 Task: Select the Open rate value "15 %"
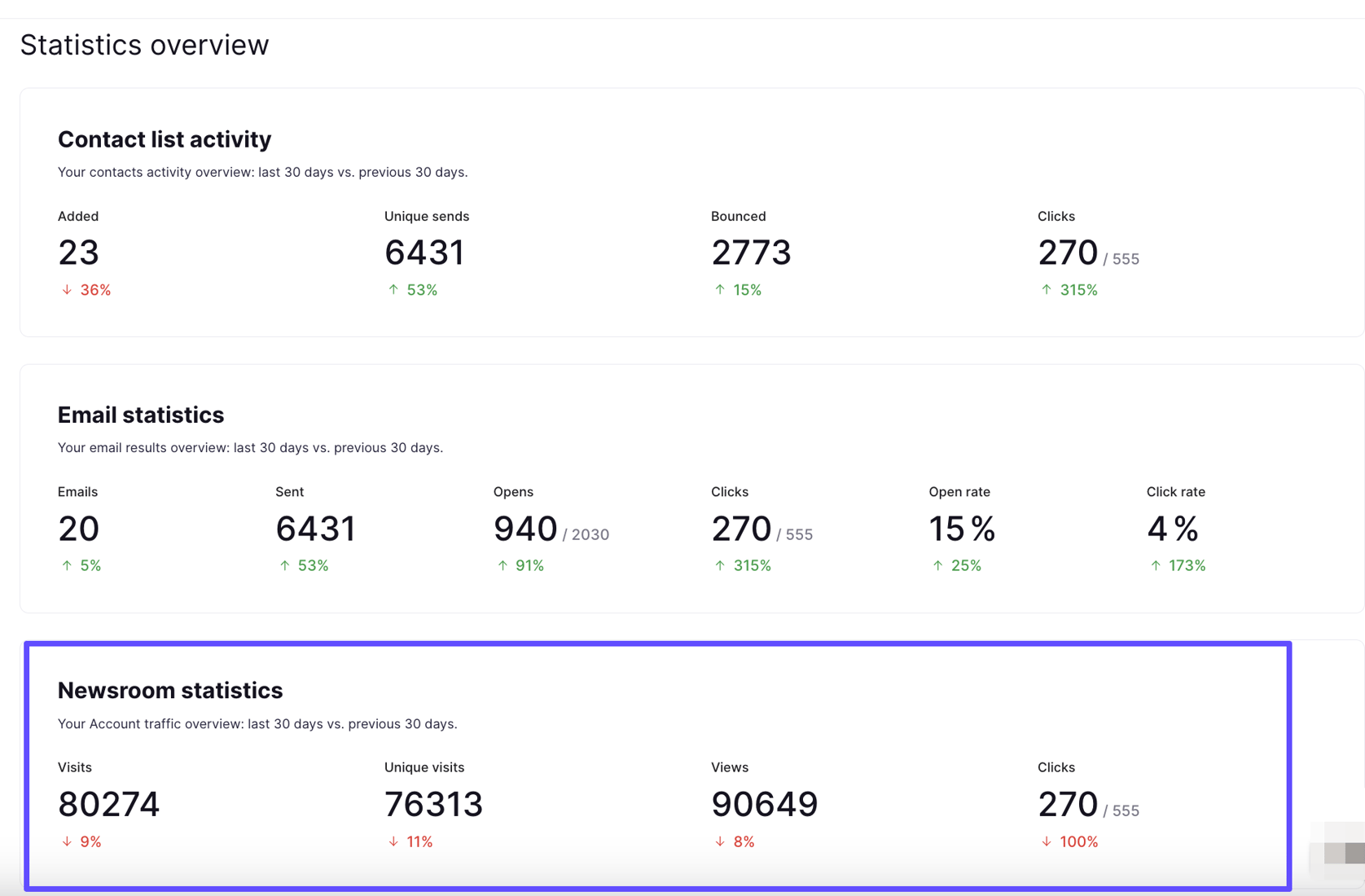pyautogui.click(x=962, y=529)
